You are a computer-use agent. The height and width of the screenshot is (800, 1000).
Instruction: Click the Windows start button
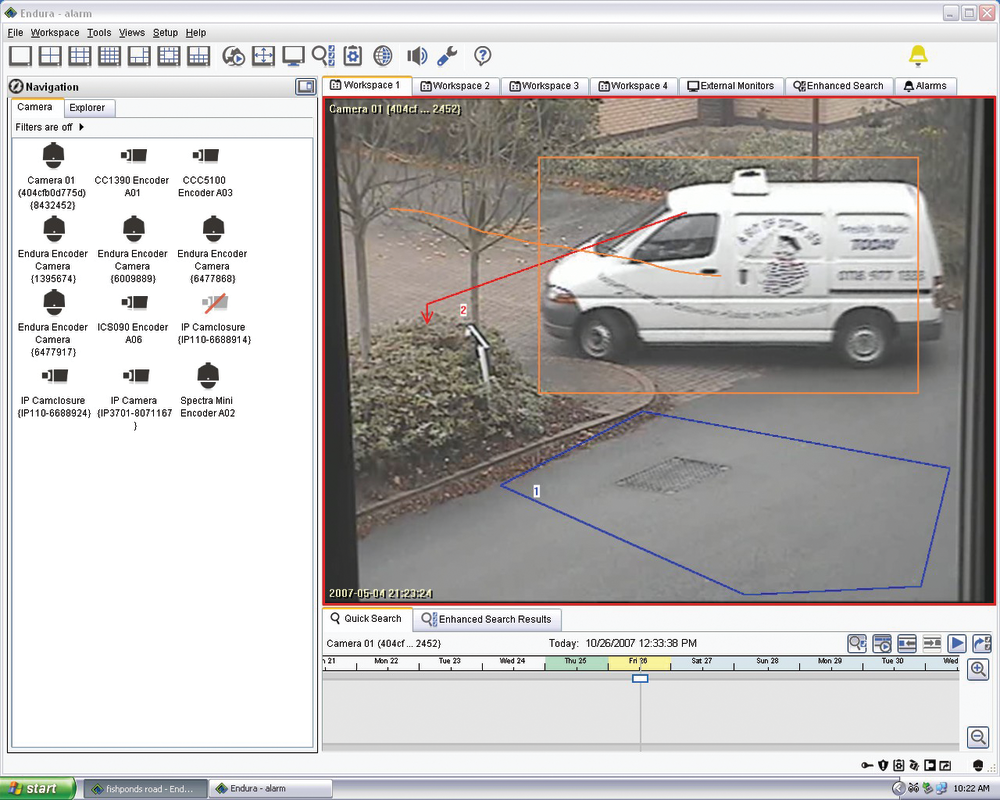coord(37,789)
